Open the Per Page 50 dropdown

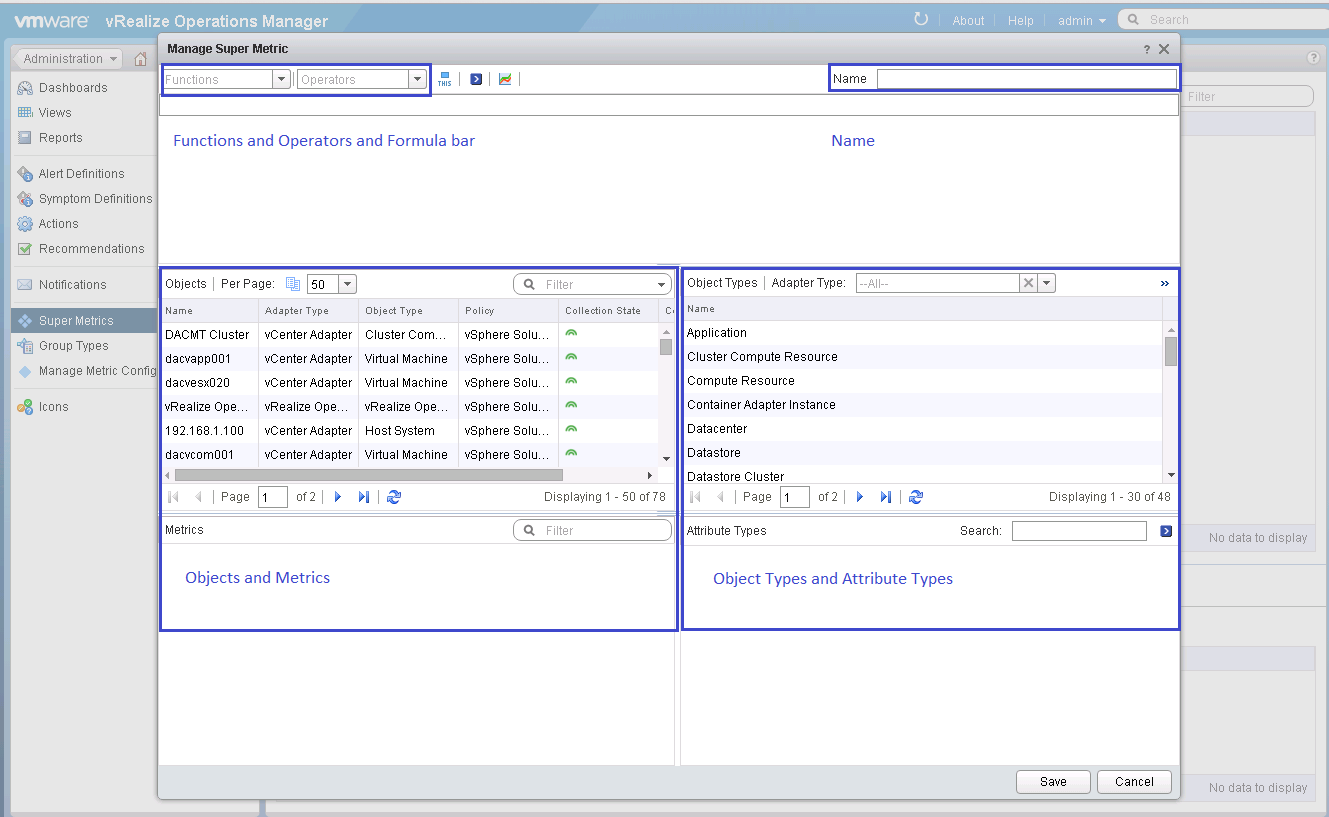click(x=347, y=284)
